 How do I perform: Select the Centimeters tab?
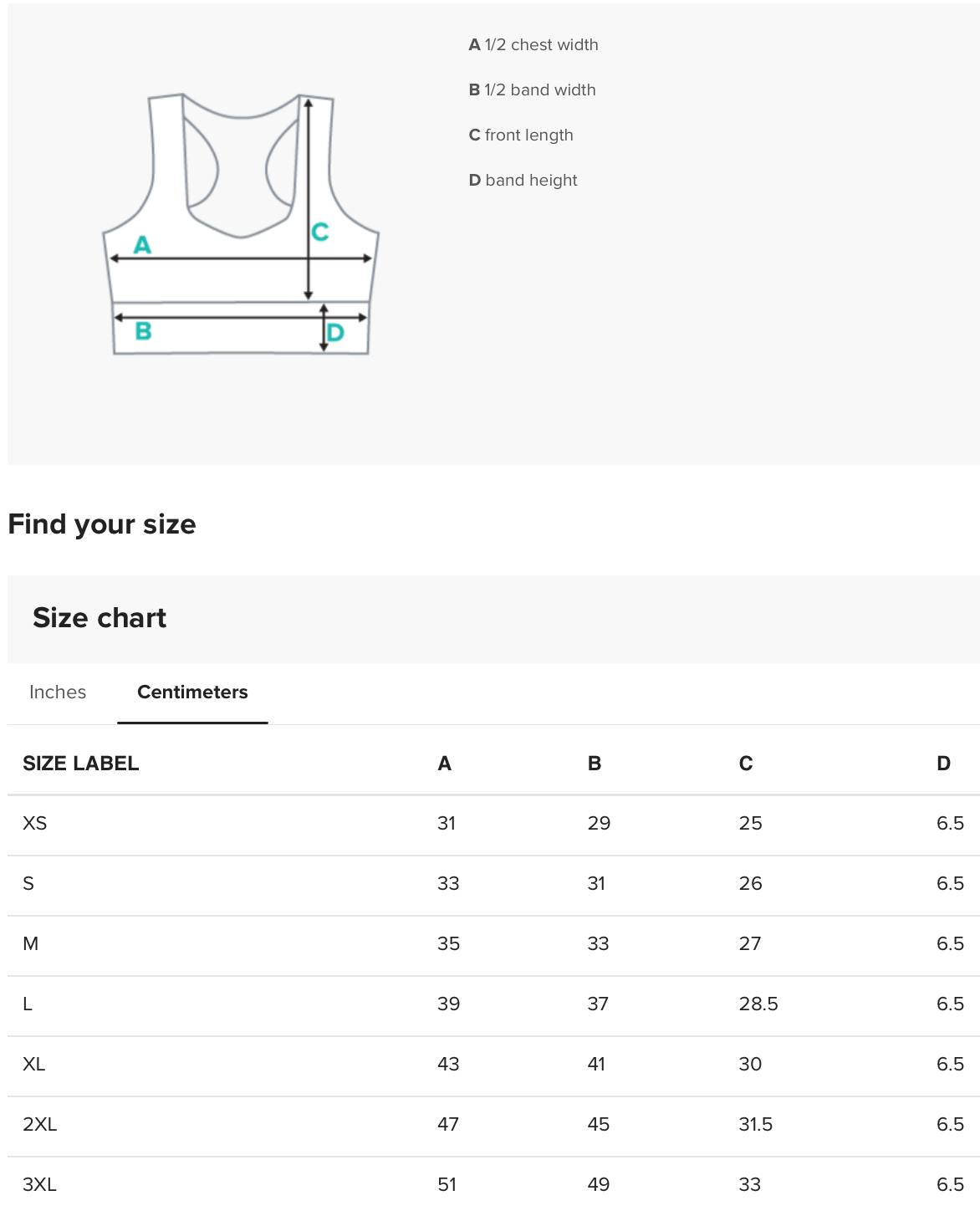pos(192,692)
